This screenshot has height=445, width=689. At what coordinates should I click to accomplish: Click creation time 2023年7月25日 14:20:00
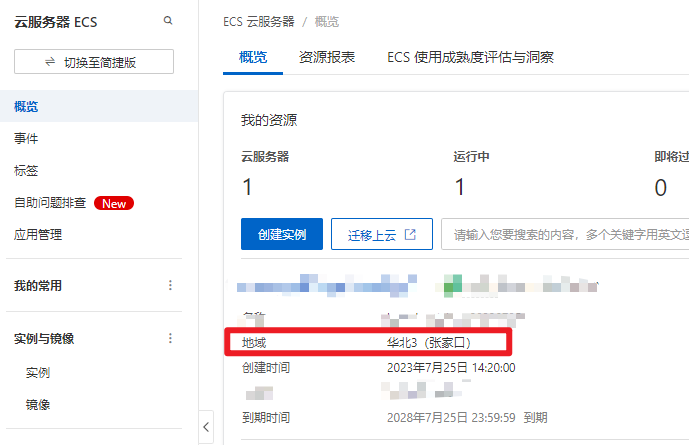451,367
